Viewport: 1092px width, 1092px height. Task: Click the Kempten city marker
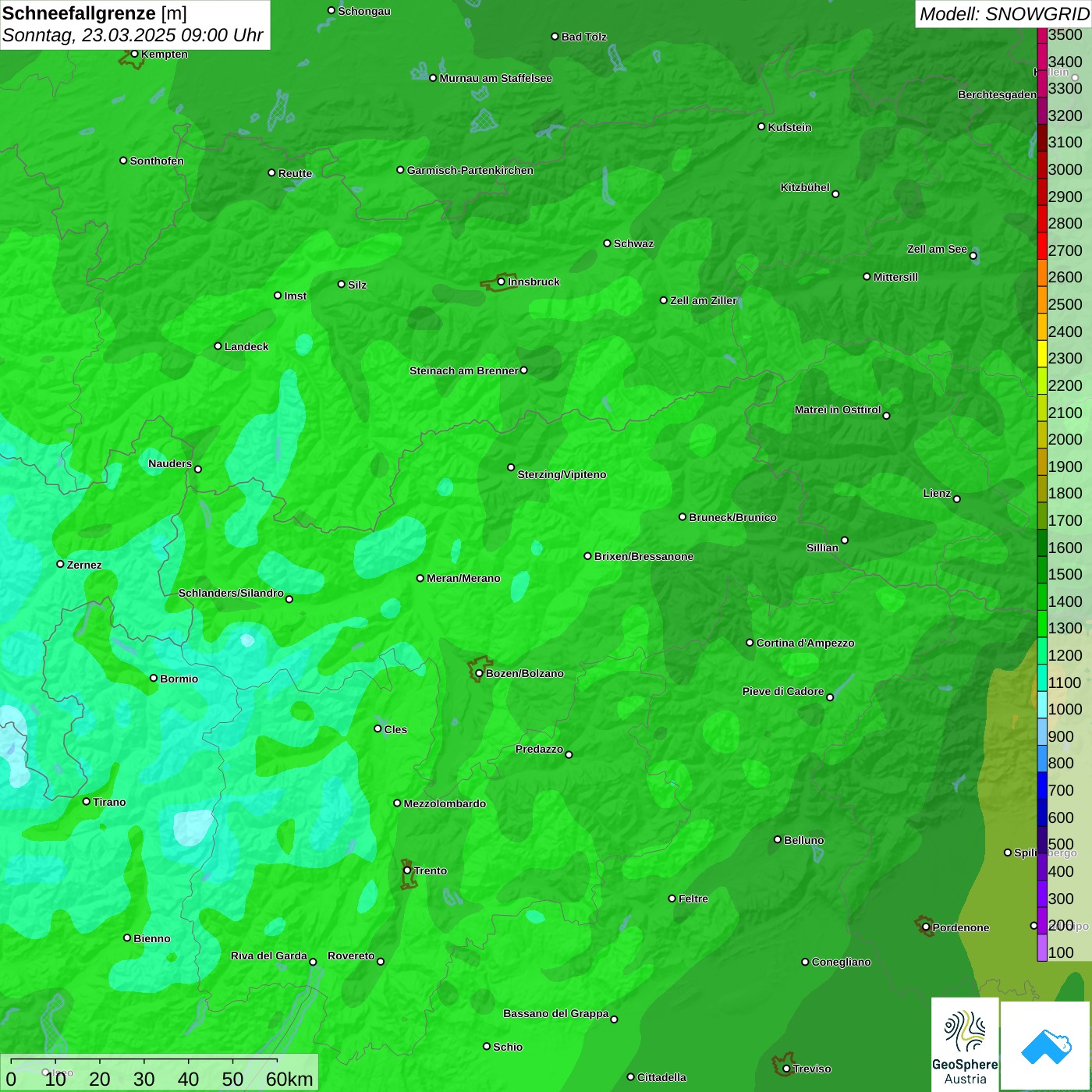(134, 54)
